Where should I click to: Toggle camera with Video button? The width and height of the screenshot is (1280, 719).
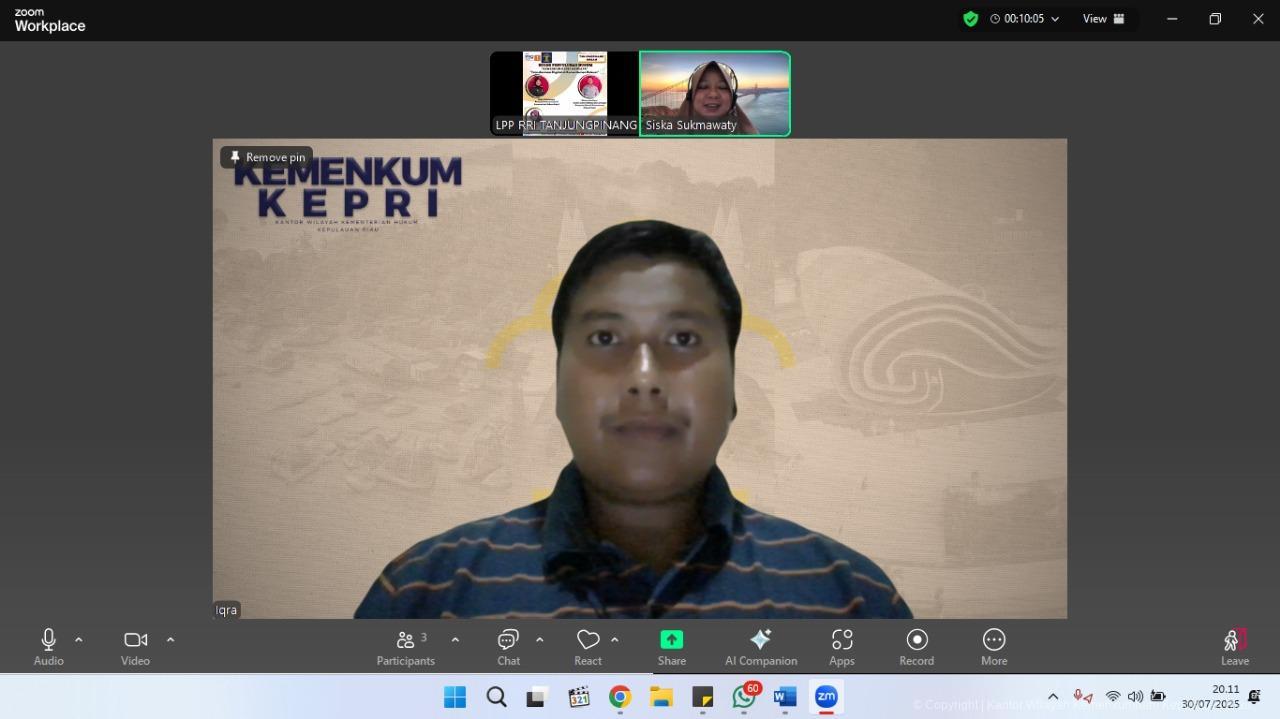(x=135, y=647)
